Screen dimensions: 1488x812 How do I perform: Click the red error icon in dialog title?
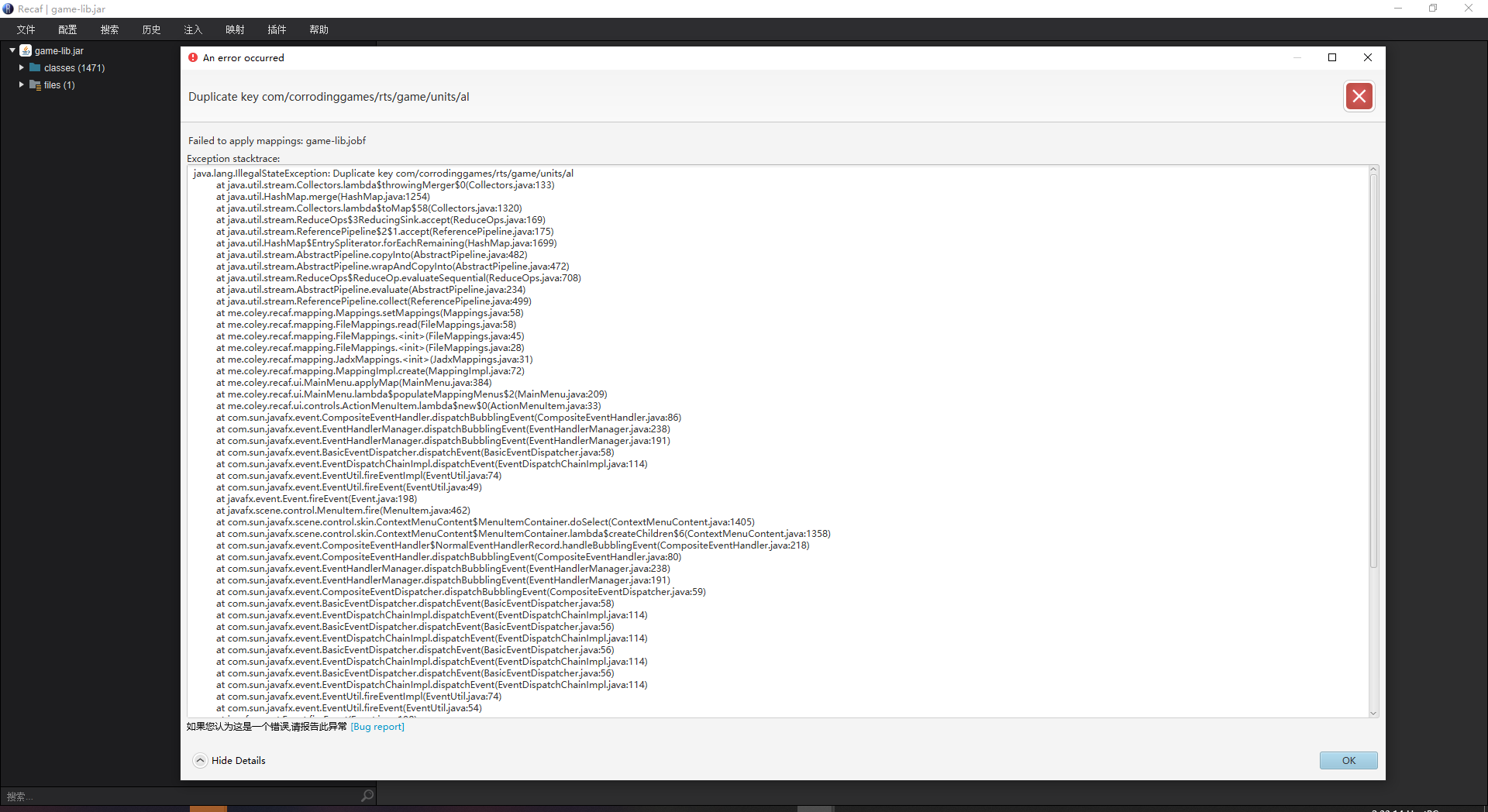click(193, 57)
